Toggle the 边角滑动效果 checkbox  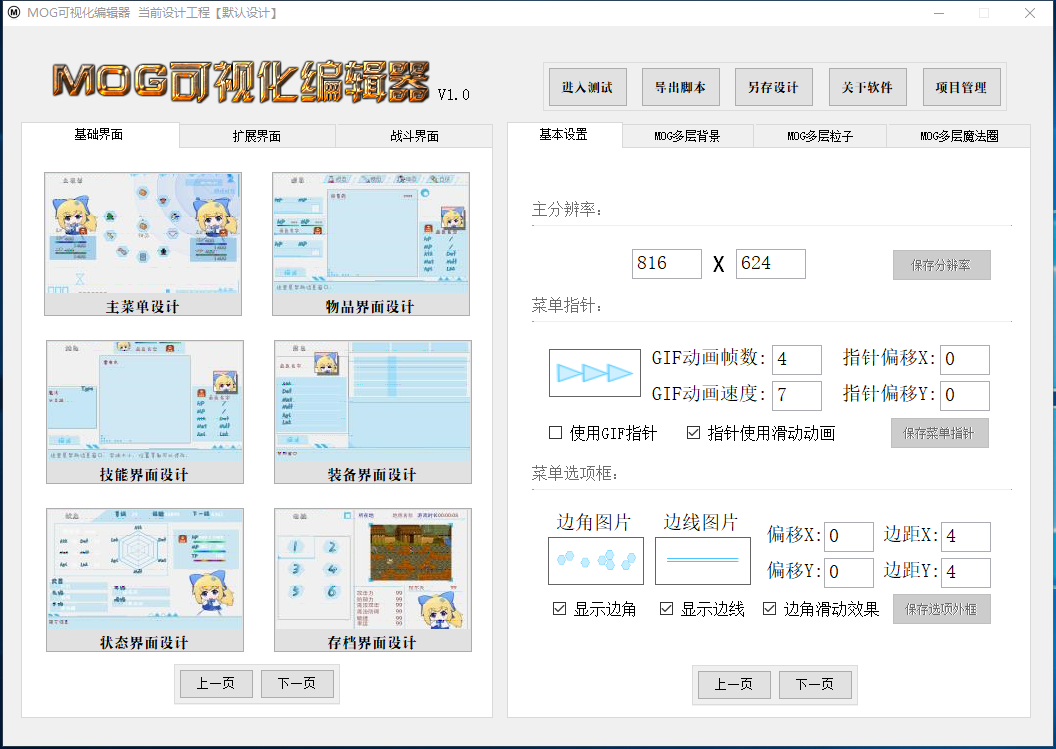click(x=770, y=609)
